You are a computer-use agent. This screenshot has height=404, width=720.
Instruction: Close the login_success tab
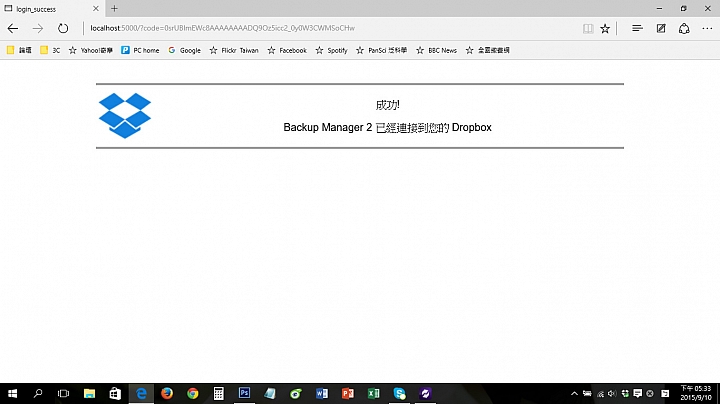pos(96,8)
